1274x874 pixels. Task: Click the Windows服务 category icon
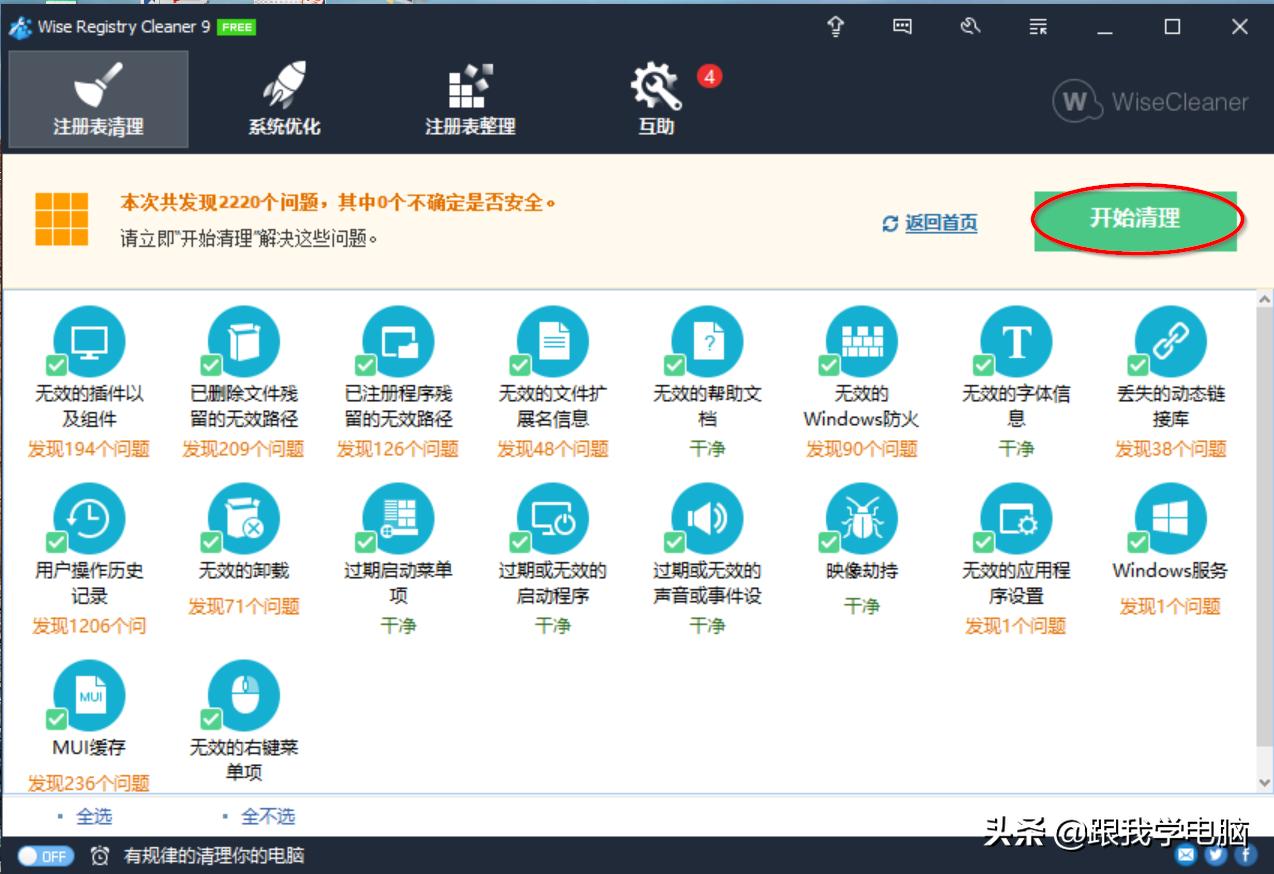tap(1169, 519)
